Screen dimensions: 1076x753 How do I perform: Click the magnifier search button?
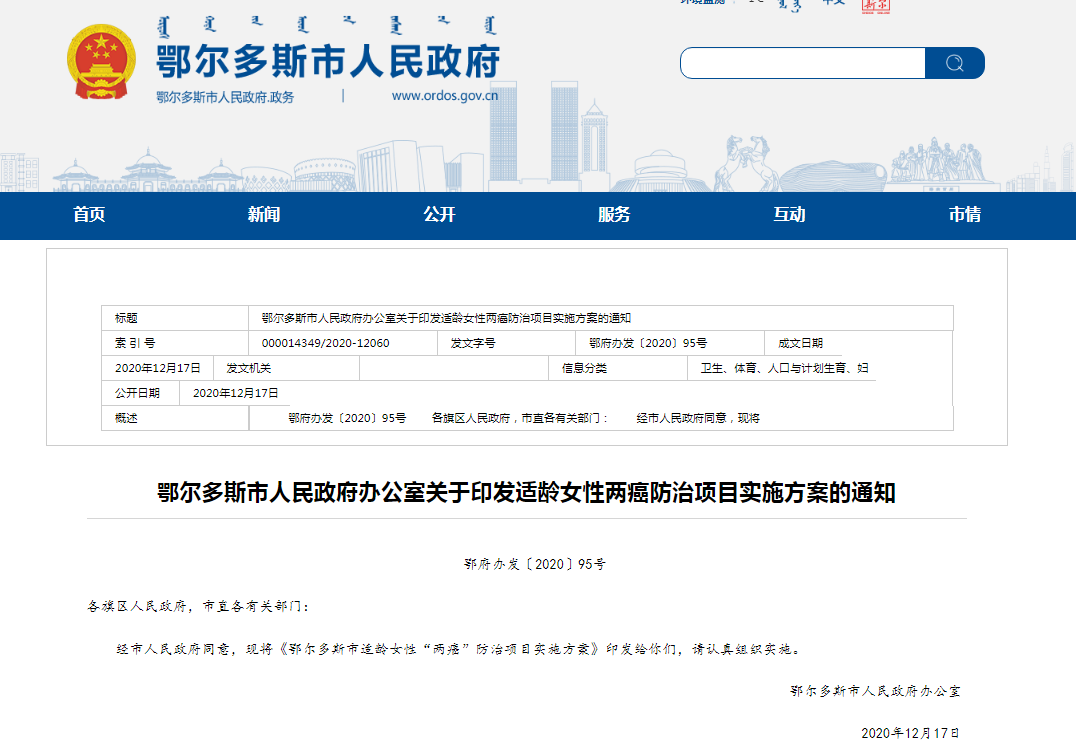click(955, 63)
